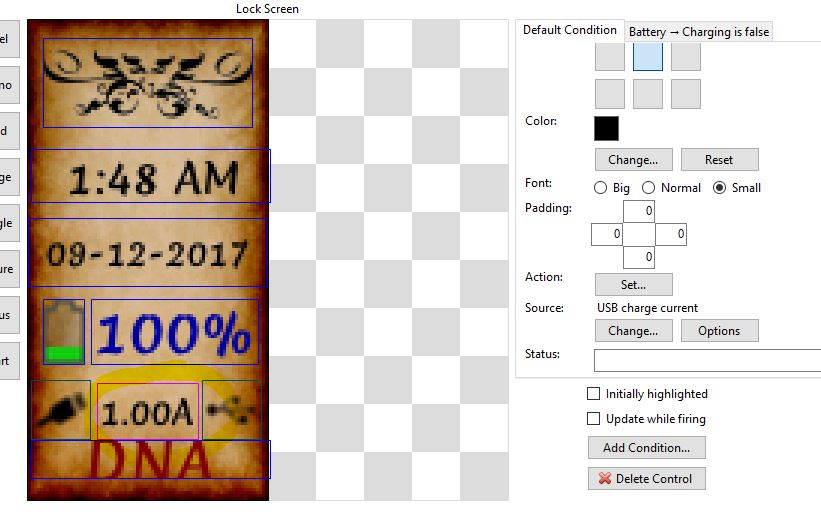
Task: Select the power plug icon in preview
Action: tap(61, 410)
